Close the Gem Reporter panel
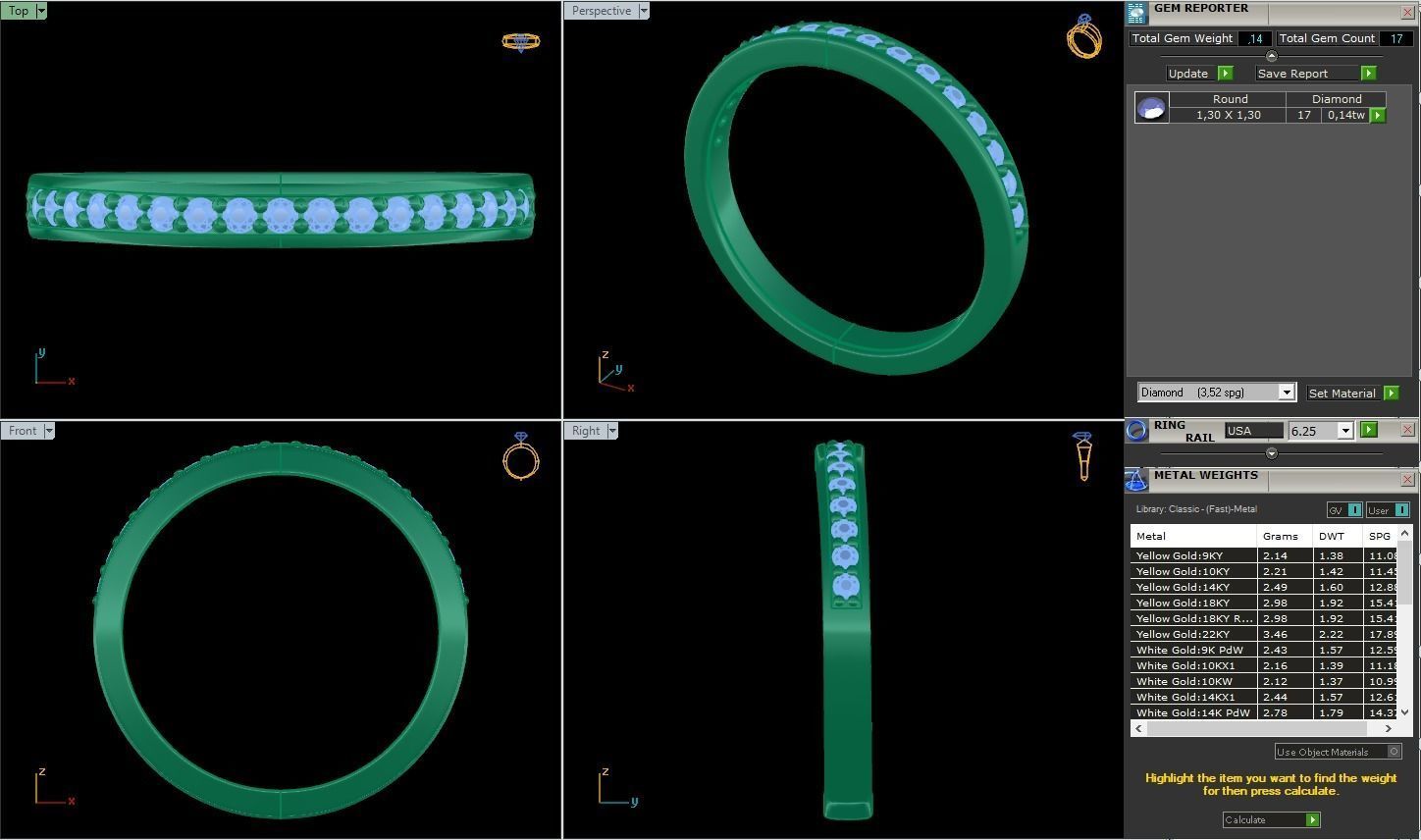 pyautogui.click(x=1407, y=13)
